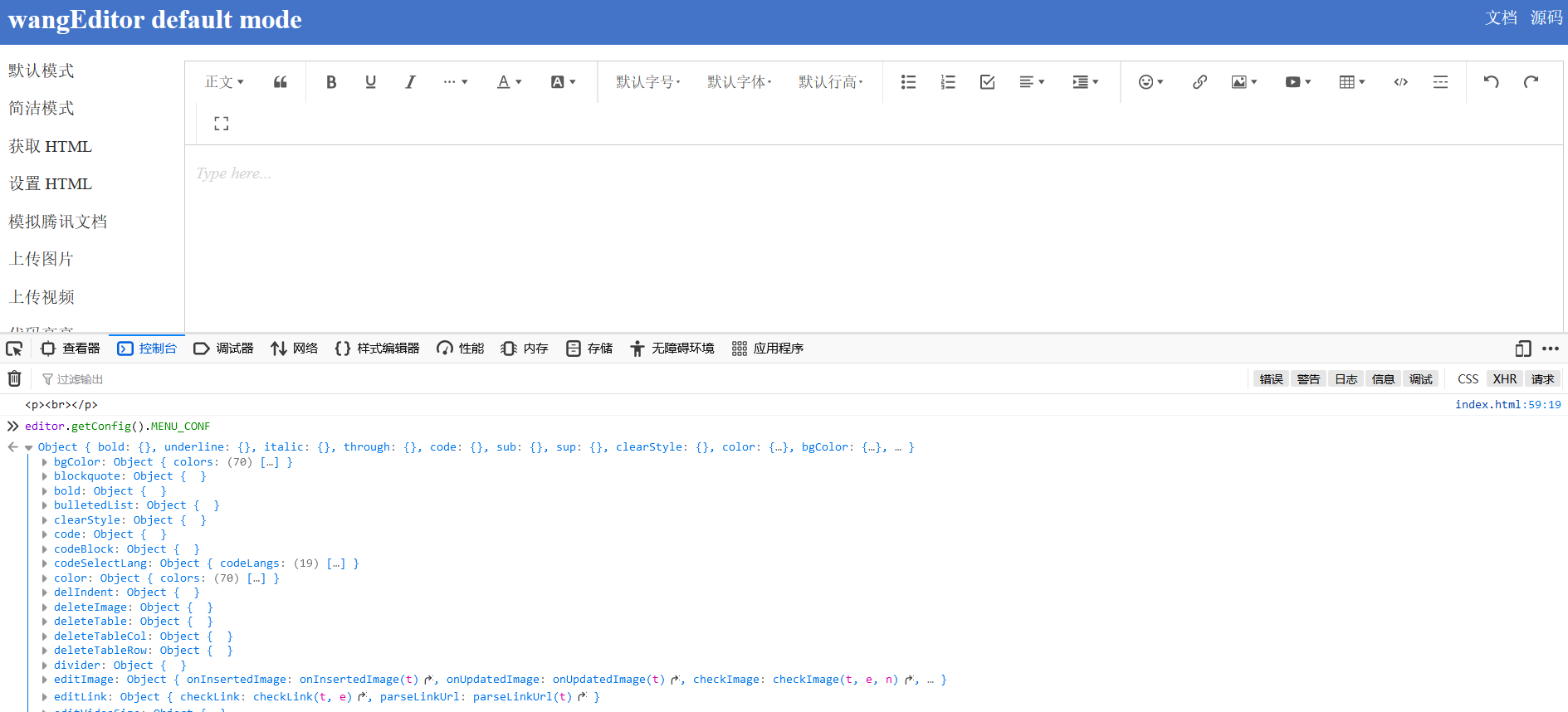
Task: Undo the last edit
Action: point(1491,82)
